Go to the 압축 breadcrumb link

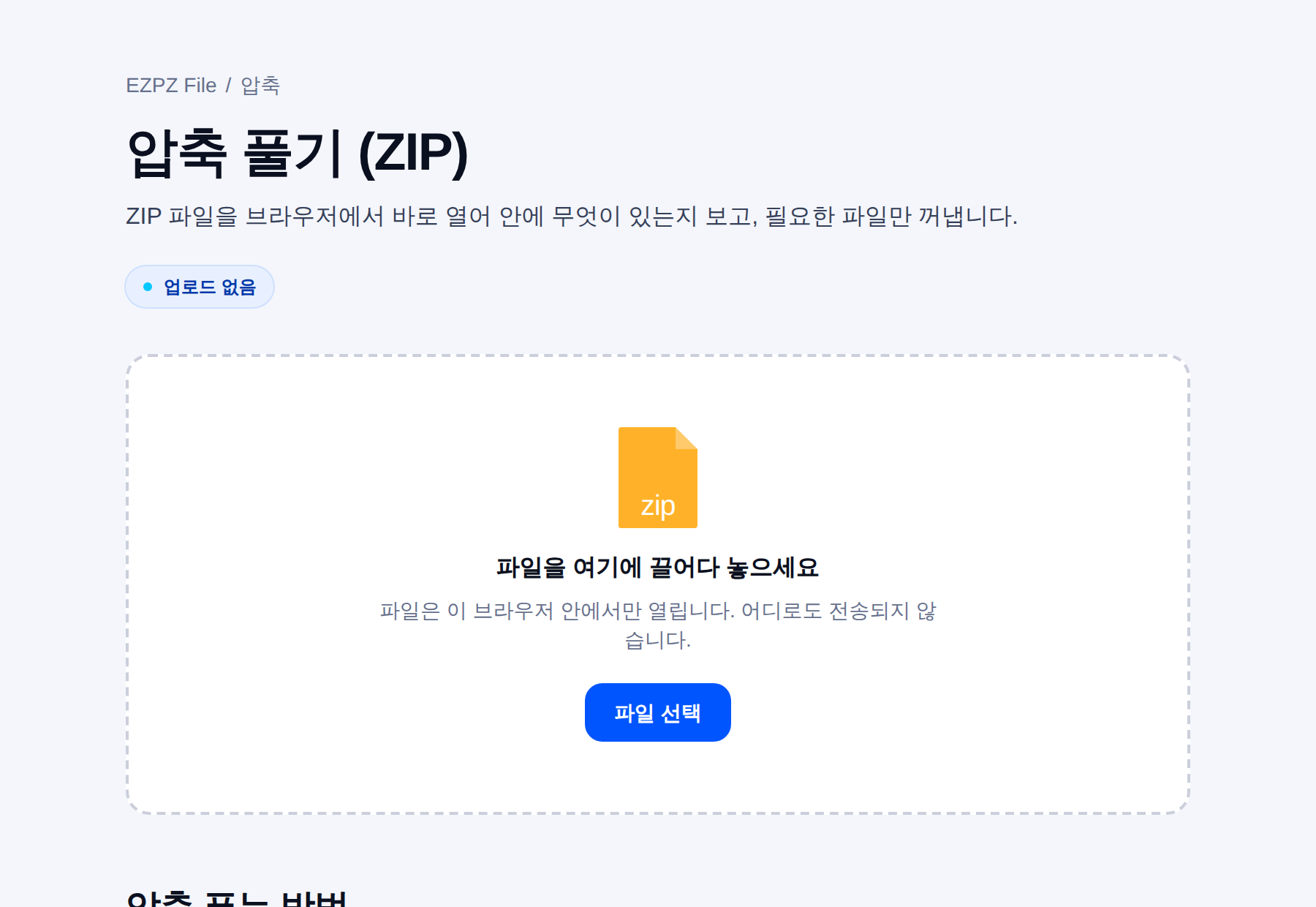coord(260,86)
